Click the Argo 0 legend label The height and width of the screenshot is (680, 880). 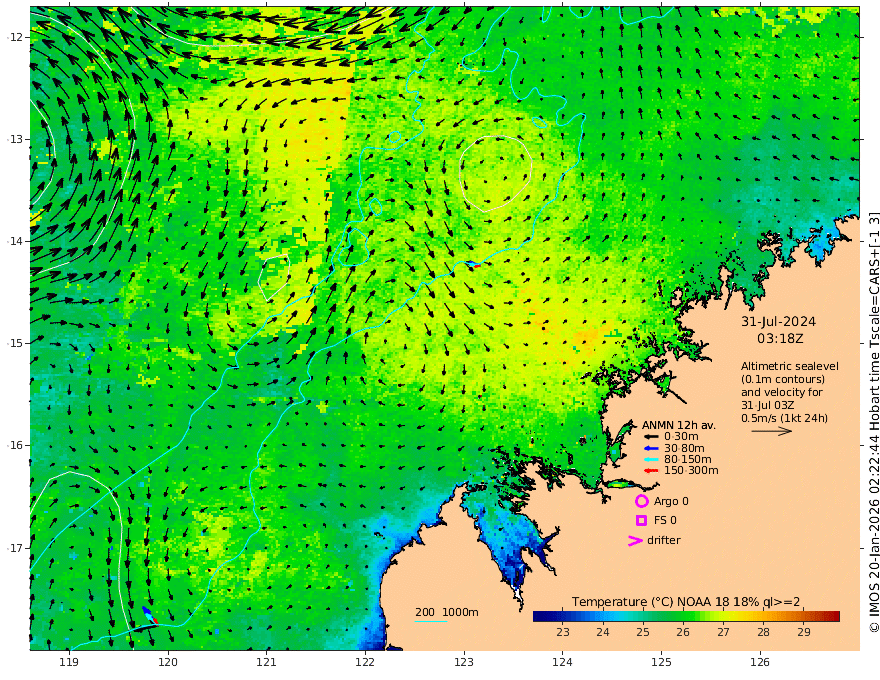click(671, 501)
